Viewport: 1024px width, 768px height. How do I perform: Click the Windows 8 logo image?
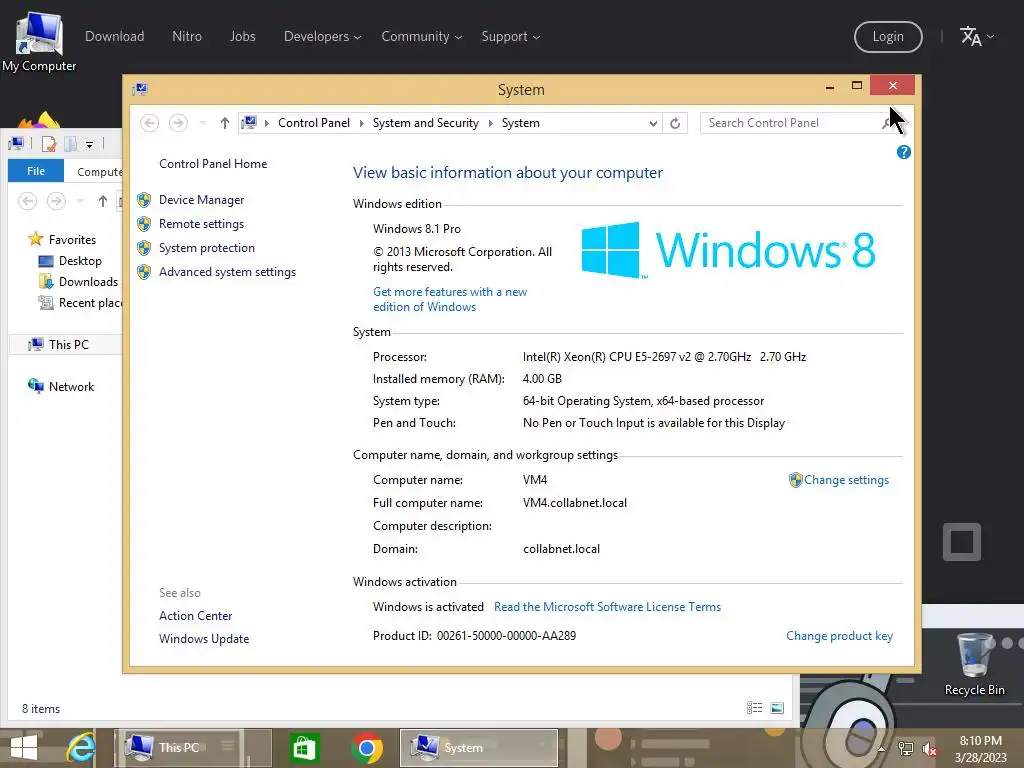[x=728, y=250]
